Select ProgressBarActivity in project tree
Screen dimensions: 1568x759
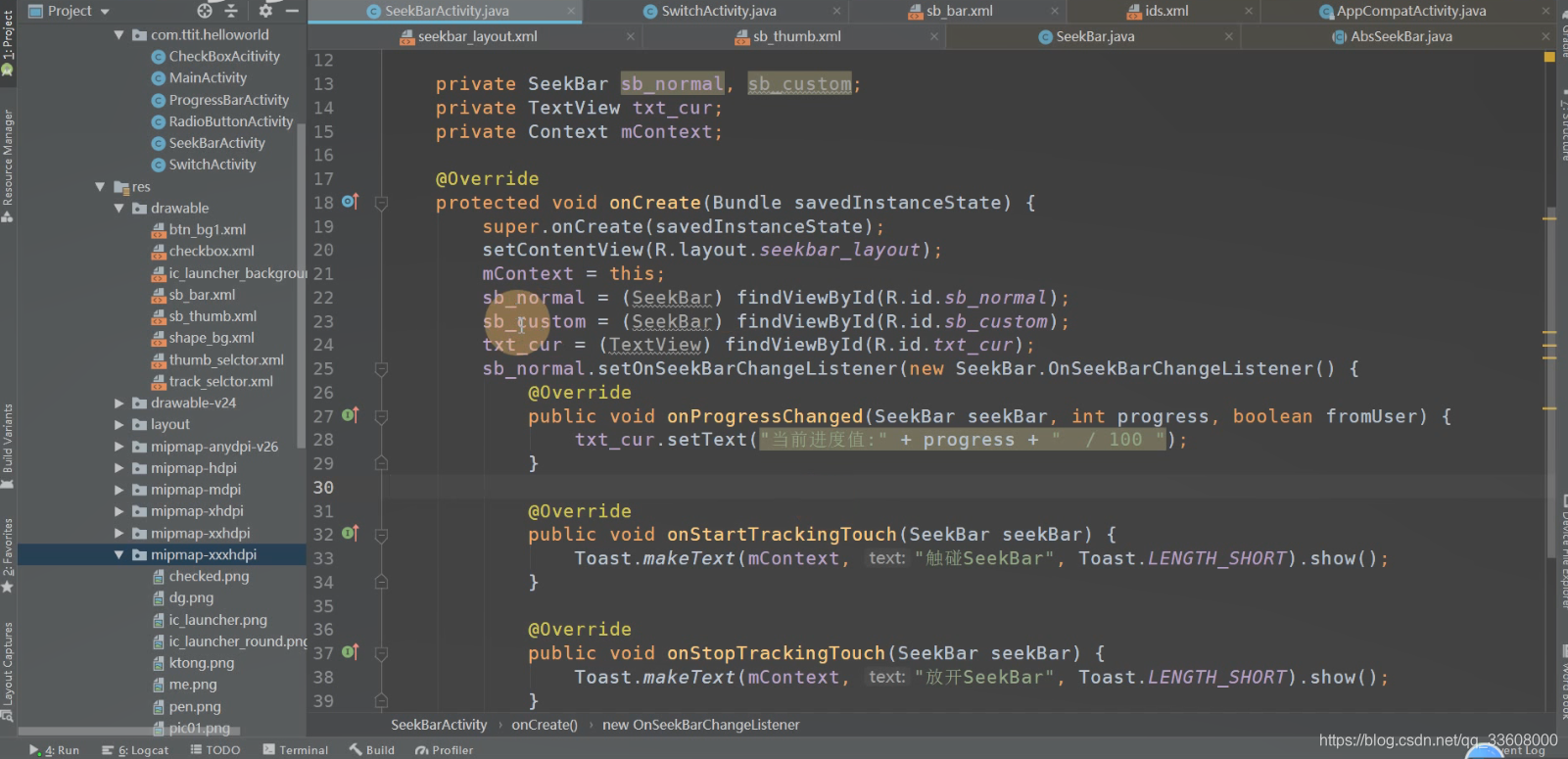228,100
